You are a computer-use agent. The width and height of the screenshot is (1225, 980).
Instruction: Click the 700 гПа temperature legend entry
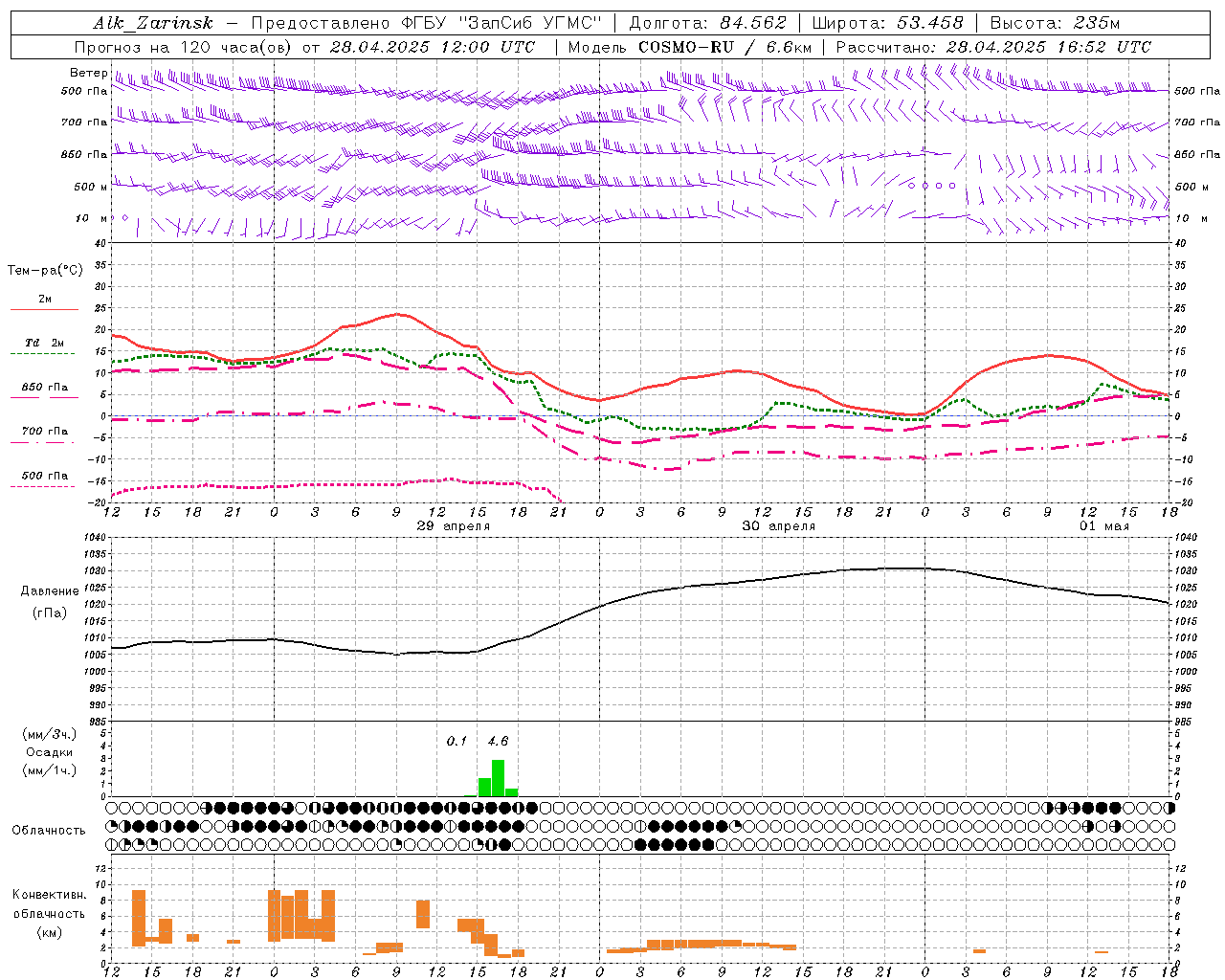44,432
